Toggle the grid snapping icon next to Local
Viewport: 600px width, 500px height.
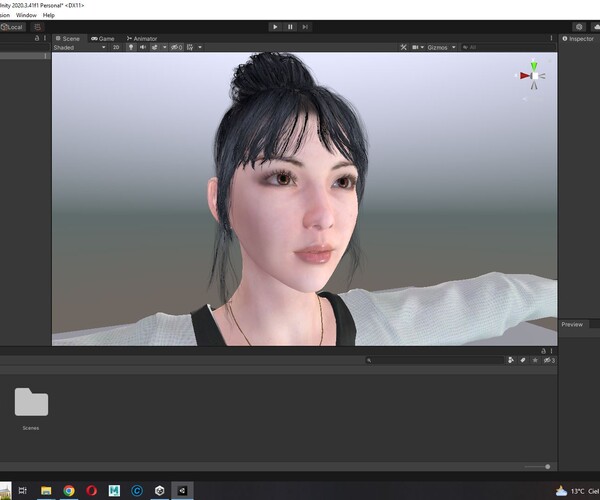[x=37, y=27]
